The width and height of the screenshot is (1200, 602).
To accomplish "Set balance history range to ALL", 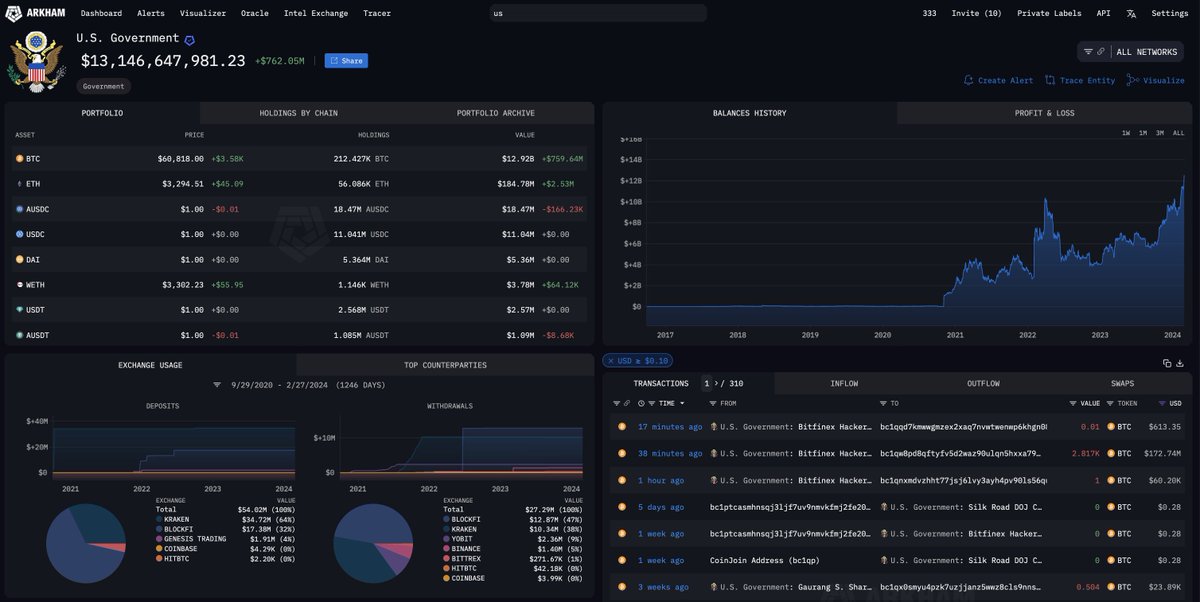I will click(1178, 133).
